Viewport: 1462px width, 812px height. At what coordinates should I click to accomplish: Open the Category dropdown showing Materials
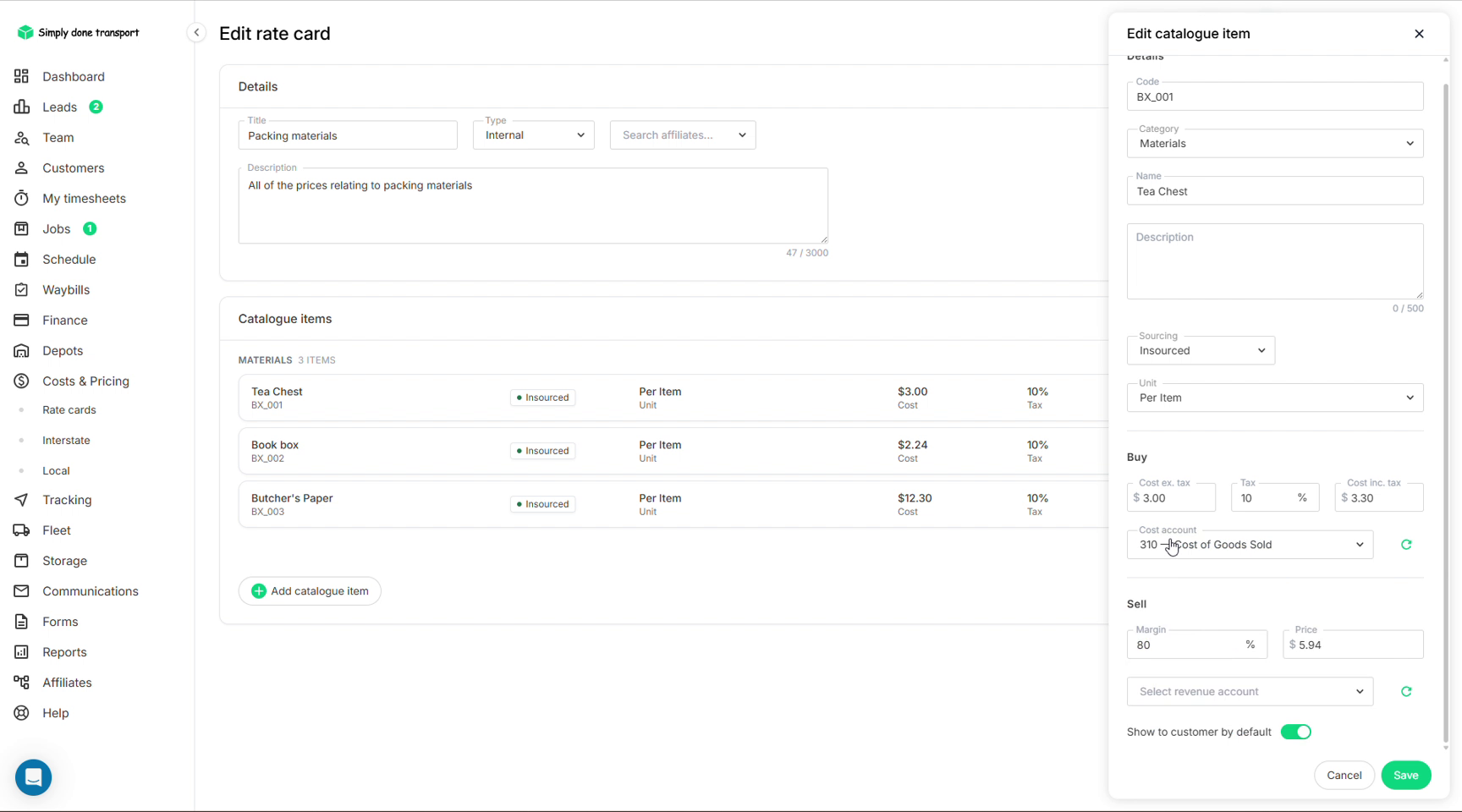1275,144
